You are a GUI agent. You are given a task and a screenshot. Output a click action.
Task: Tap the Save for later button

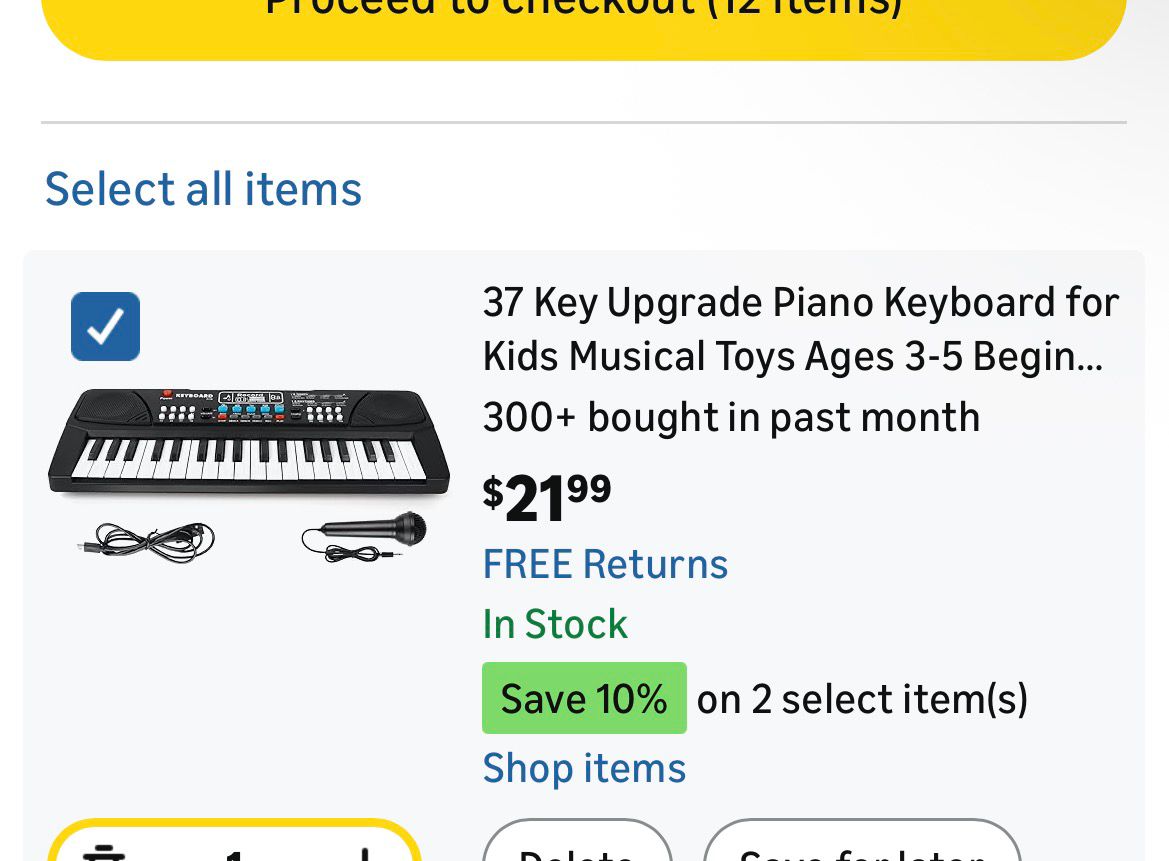(x=861, y=850)
